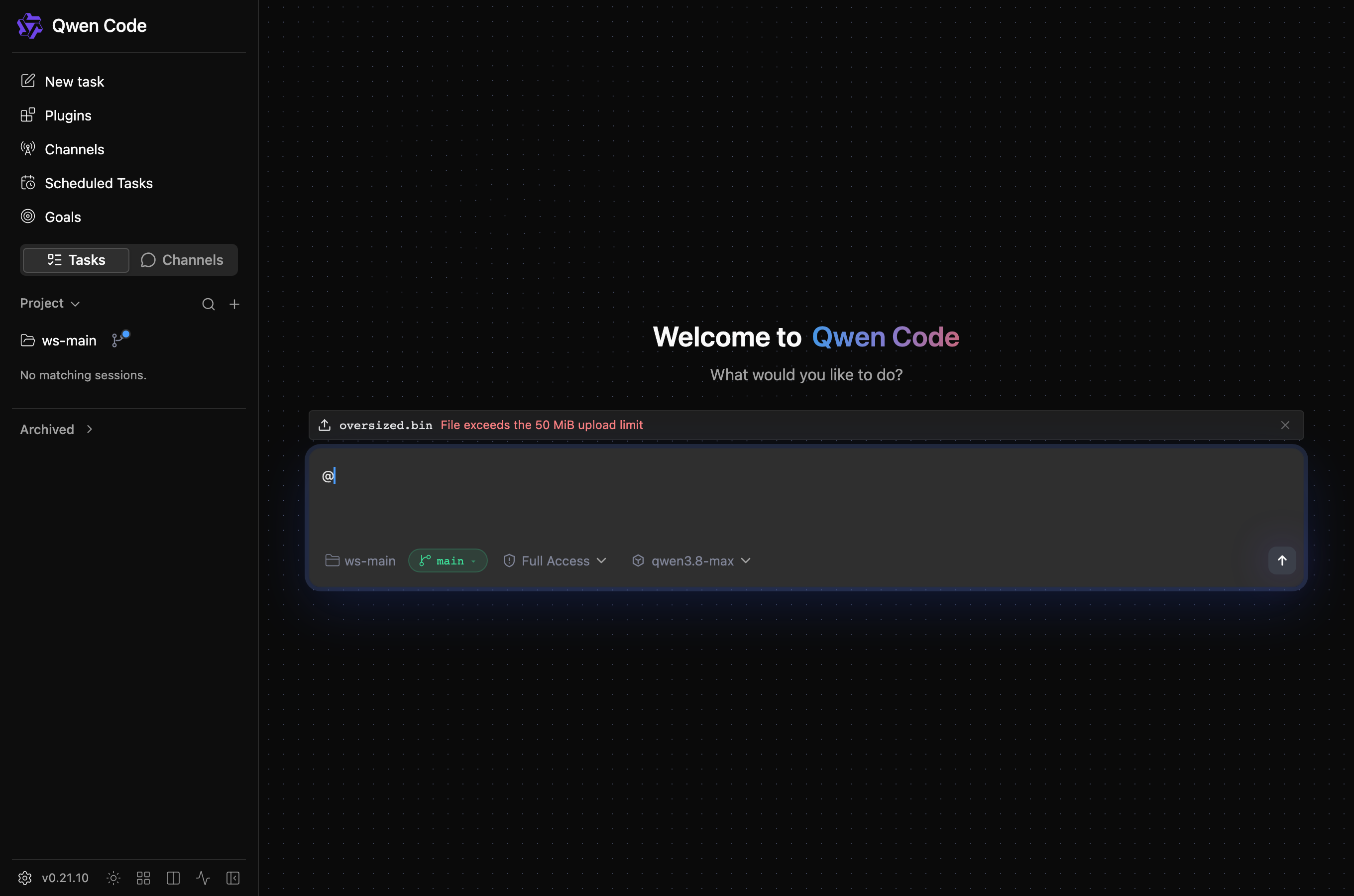Viewport: 1354px width, 896px height.
Task: Click the upload icon next to oversized.bin
Action: [325, 425]
